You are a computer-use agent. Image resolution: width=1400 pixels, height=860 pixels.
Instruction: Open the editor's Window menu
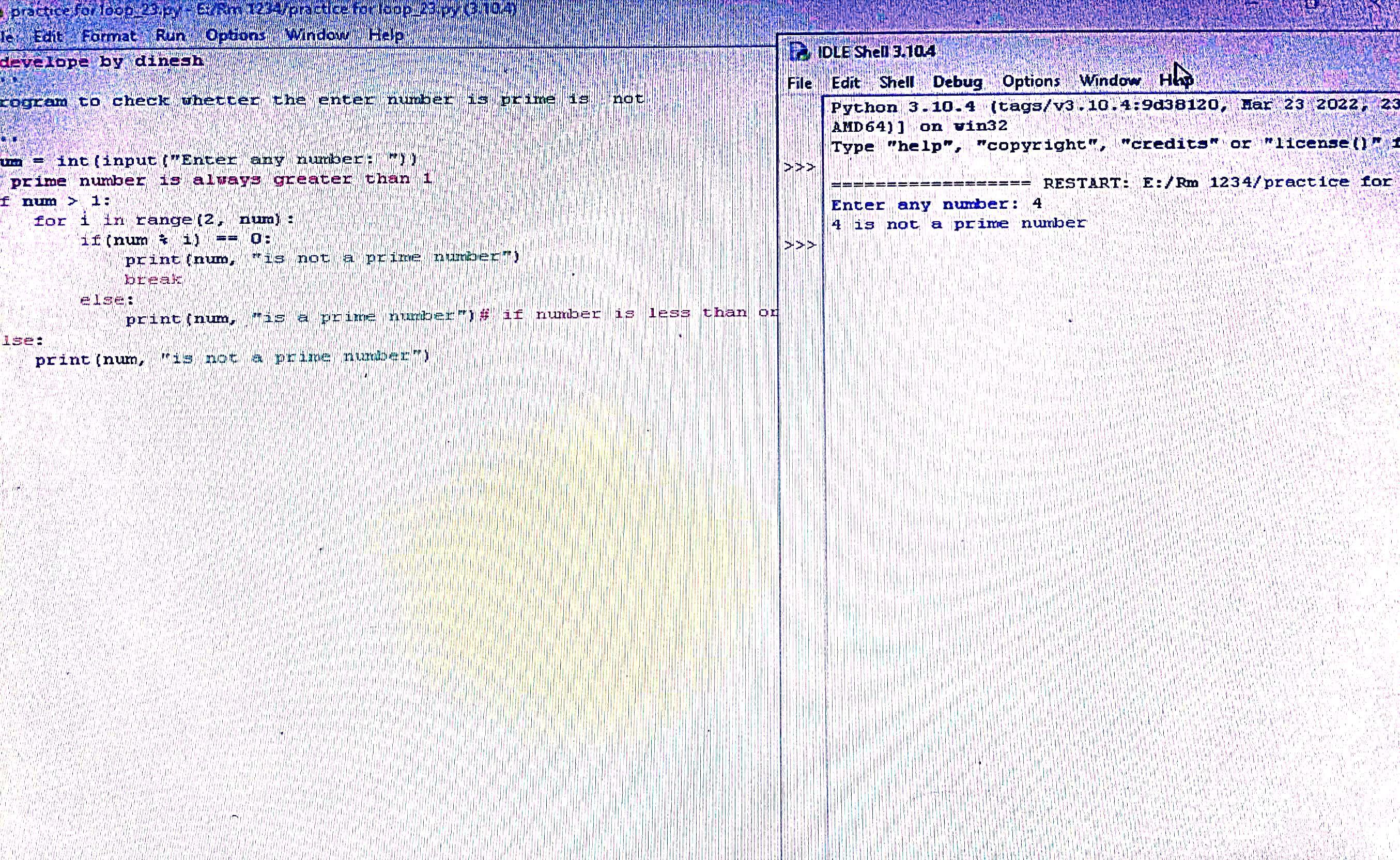pyautogui.click(x=317, y=35)
